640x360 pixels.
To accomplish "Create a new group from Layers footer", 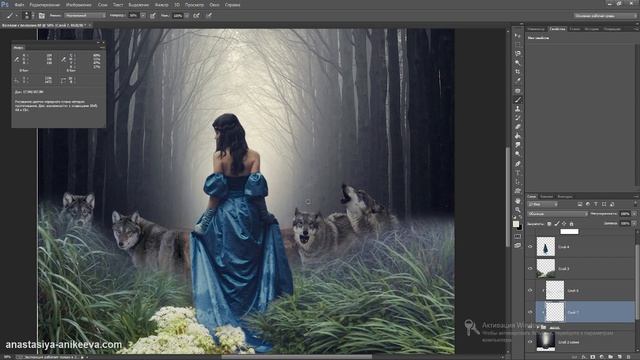I will pyautogui.click(x=611, y=357).
